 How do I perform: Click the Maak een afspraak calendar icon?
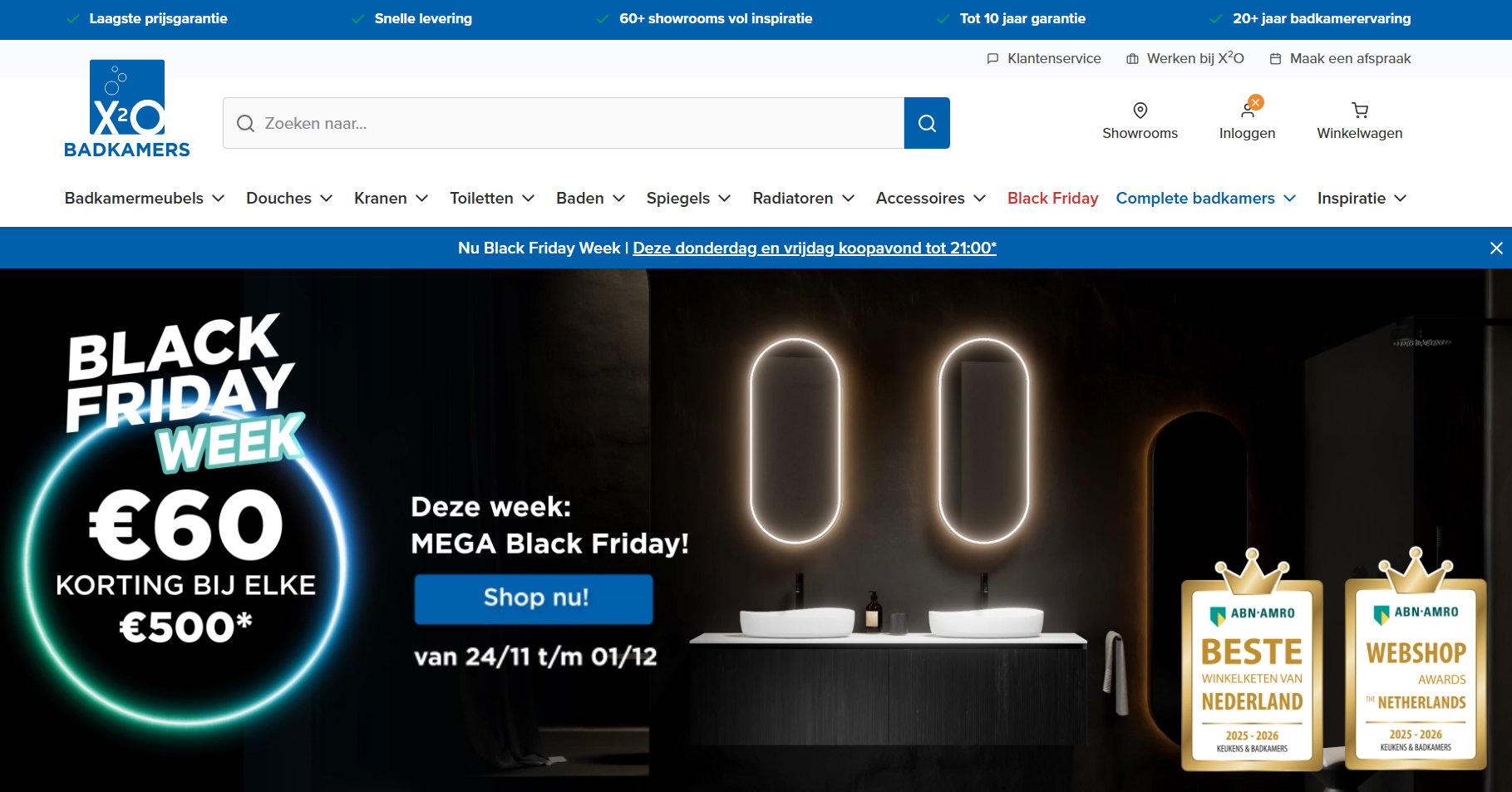[1275, 59]
